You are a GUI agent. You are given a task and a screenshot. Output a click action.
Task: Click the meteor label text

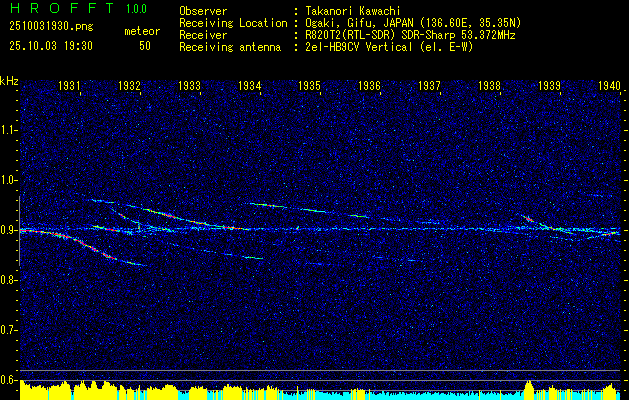(142, 31)
